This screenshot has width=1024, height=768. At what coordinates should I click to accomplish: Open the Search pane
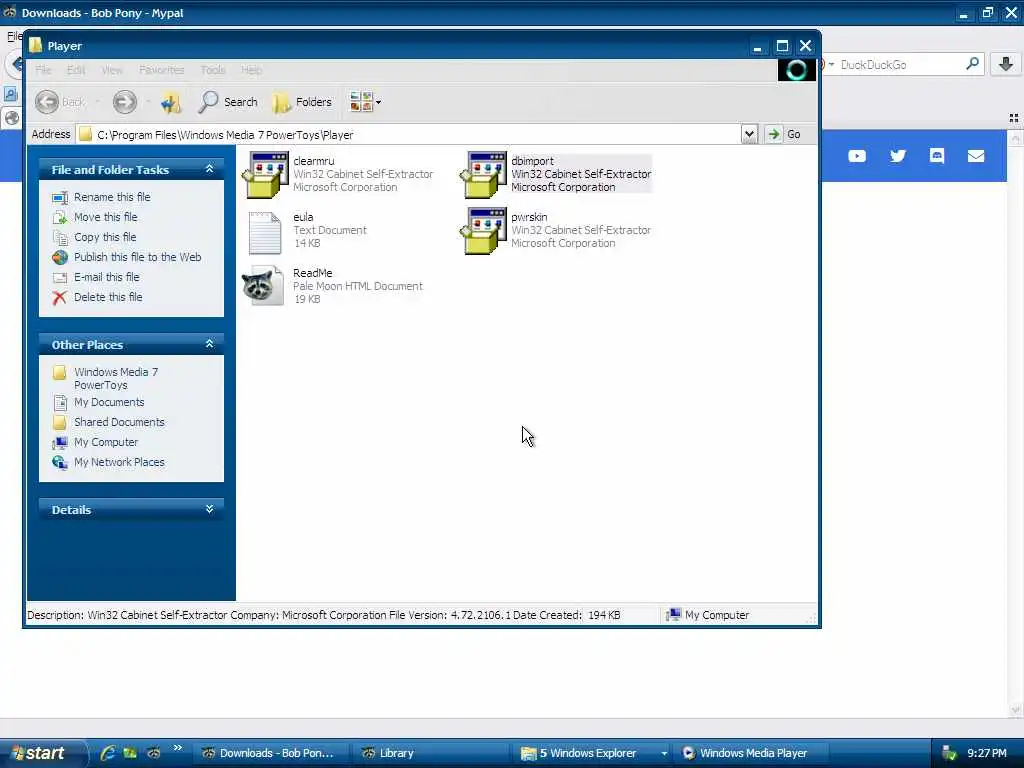click(228, 102)
